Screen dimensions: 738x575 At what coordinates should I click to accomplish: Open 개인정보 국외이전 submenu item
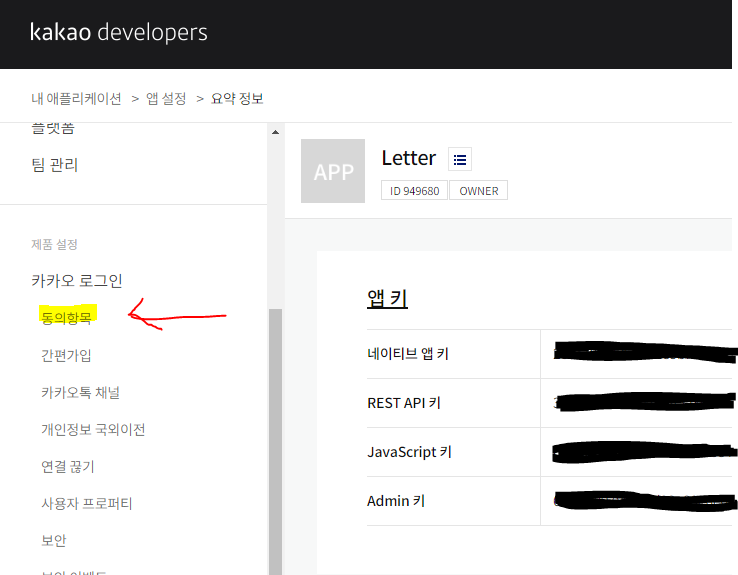coord(93,430)
